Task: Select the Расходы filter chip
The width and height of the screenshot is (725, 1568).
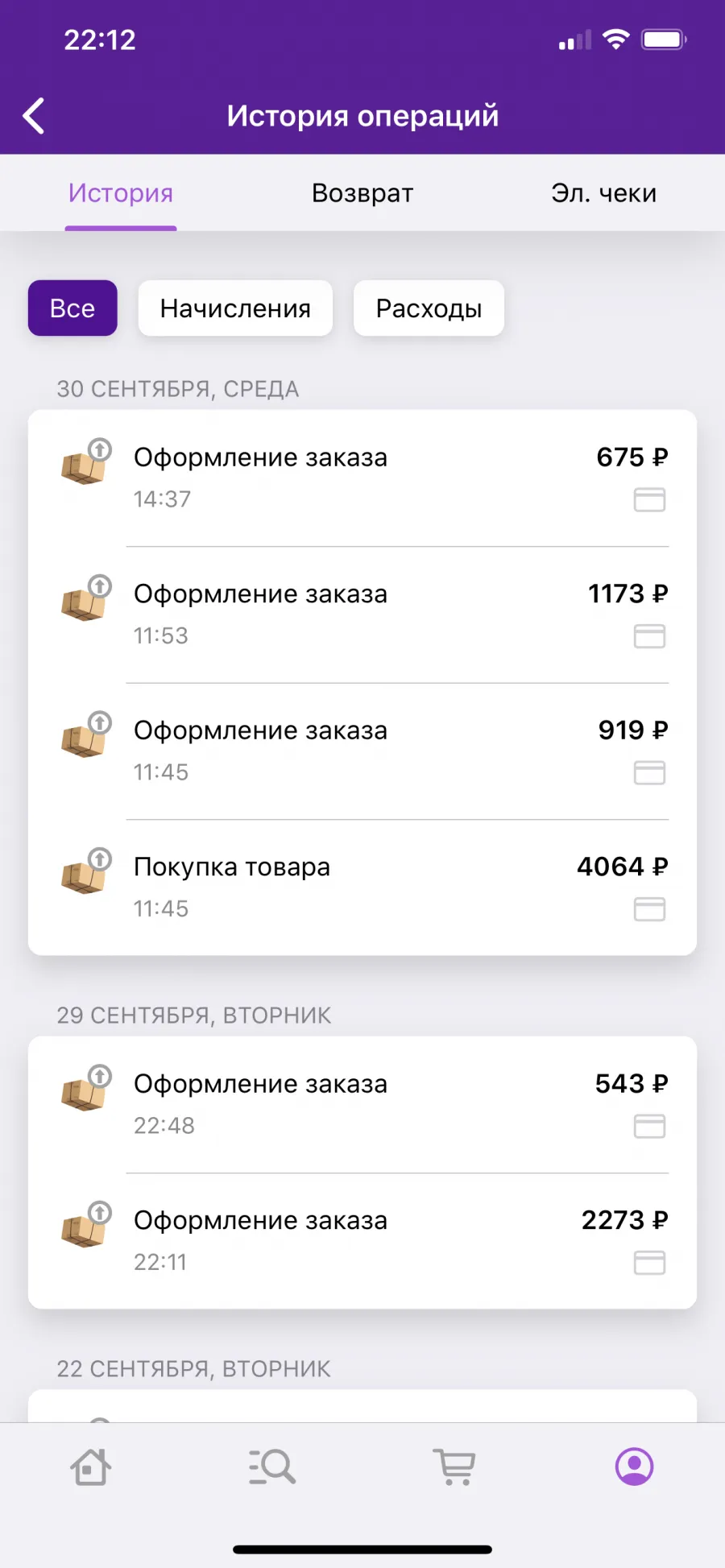Action: click(429, 308)
